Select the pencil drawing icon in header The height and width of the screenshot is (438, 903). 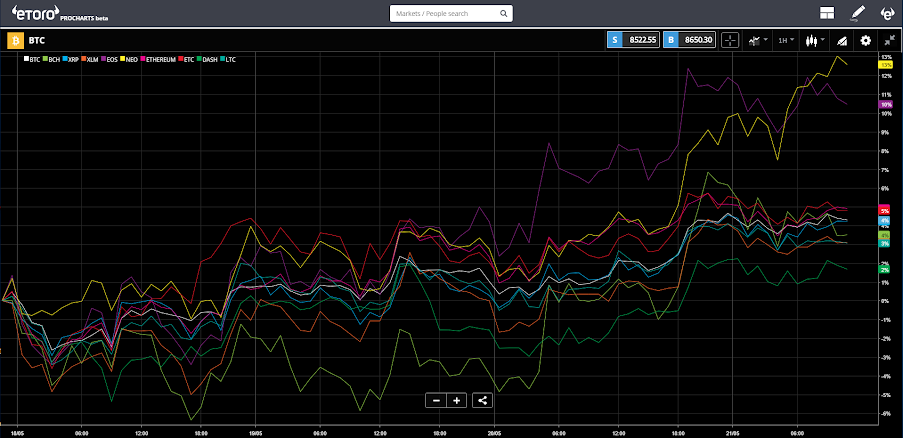(858, 13)
